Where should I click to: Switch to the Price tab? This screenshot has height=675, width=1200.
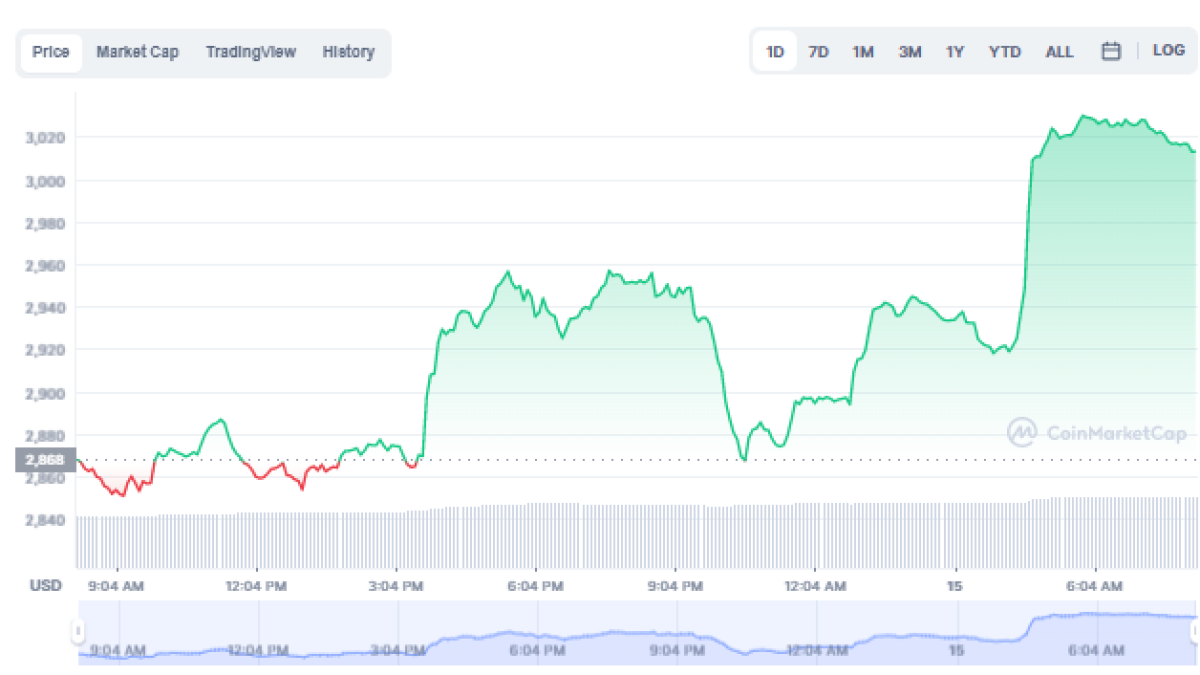pos(51,52)
